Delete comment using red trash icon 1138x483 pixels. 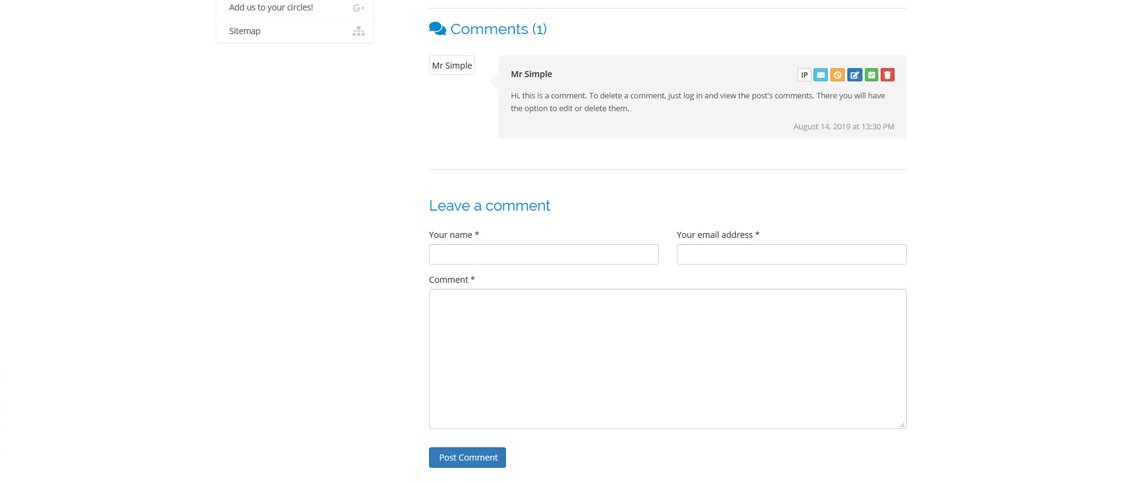tap(888, 75)
